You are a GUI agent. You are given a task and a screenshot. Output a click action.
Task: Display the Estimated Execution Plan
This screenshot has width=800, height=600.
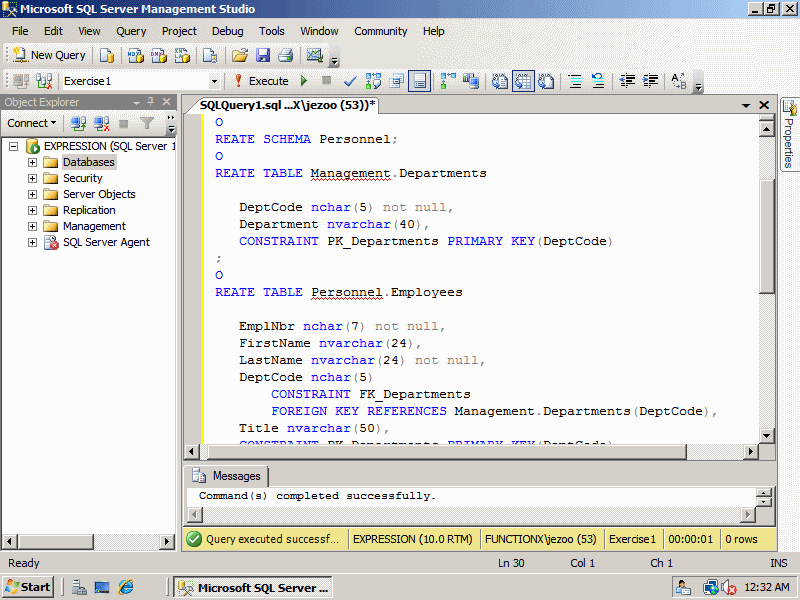[x=373, y=81]
